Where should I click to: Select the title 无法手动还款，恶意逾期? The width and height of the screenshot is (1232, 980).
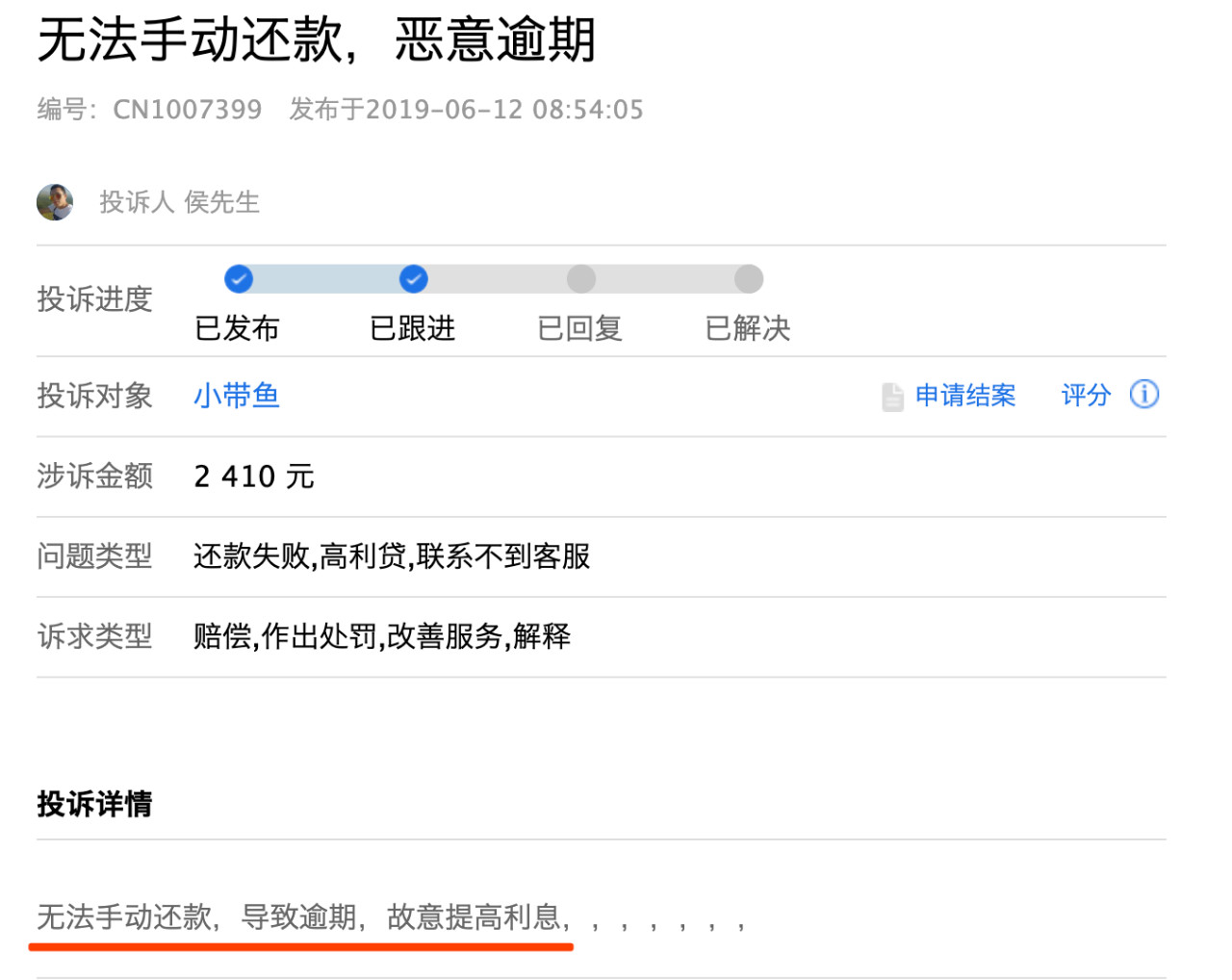coord(317,40)
